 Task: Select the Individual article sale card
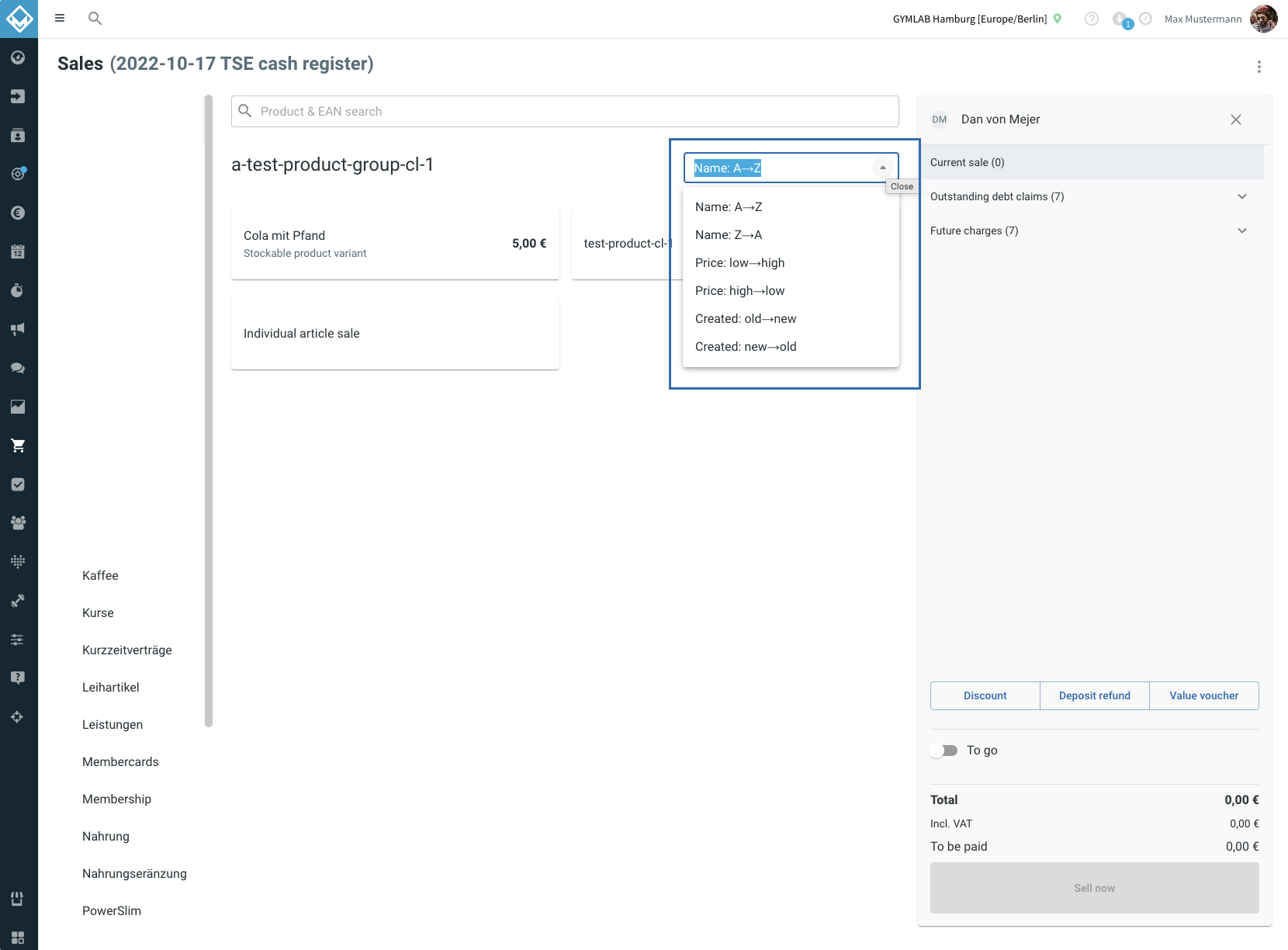point(395,334)
